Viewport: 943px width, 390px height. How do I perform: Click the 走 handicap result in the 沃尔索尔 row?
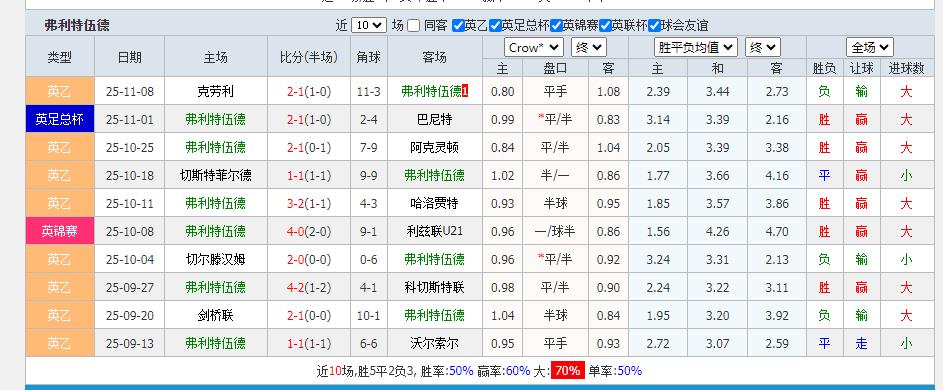(861, 343)
